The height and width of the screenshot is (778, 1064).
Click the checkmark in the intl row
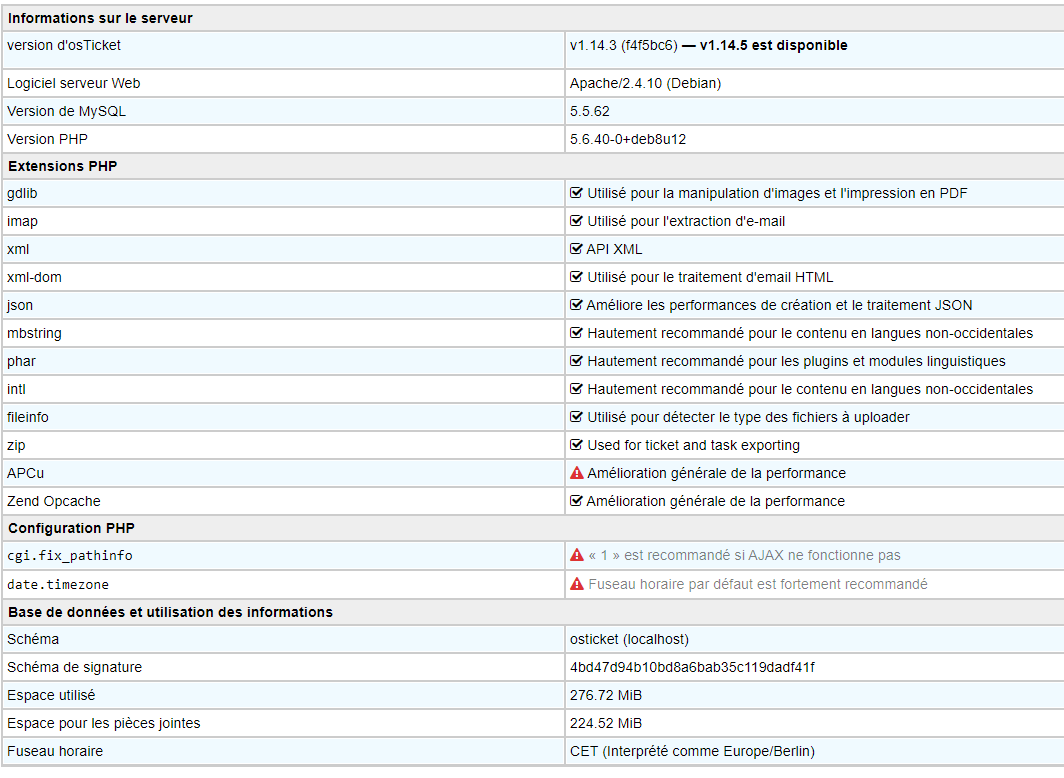click(577, 389)
